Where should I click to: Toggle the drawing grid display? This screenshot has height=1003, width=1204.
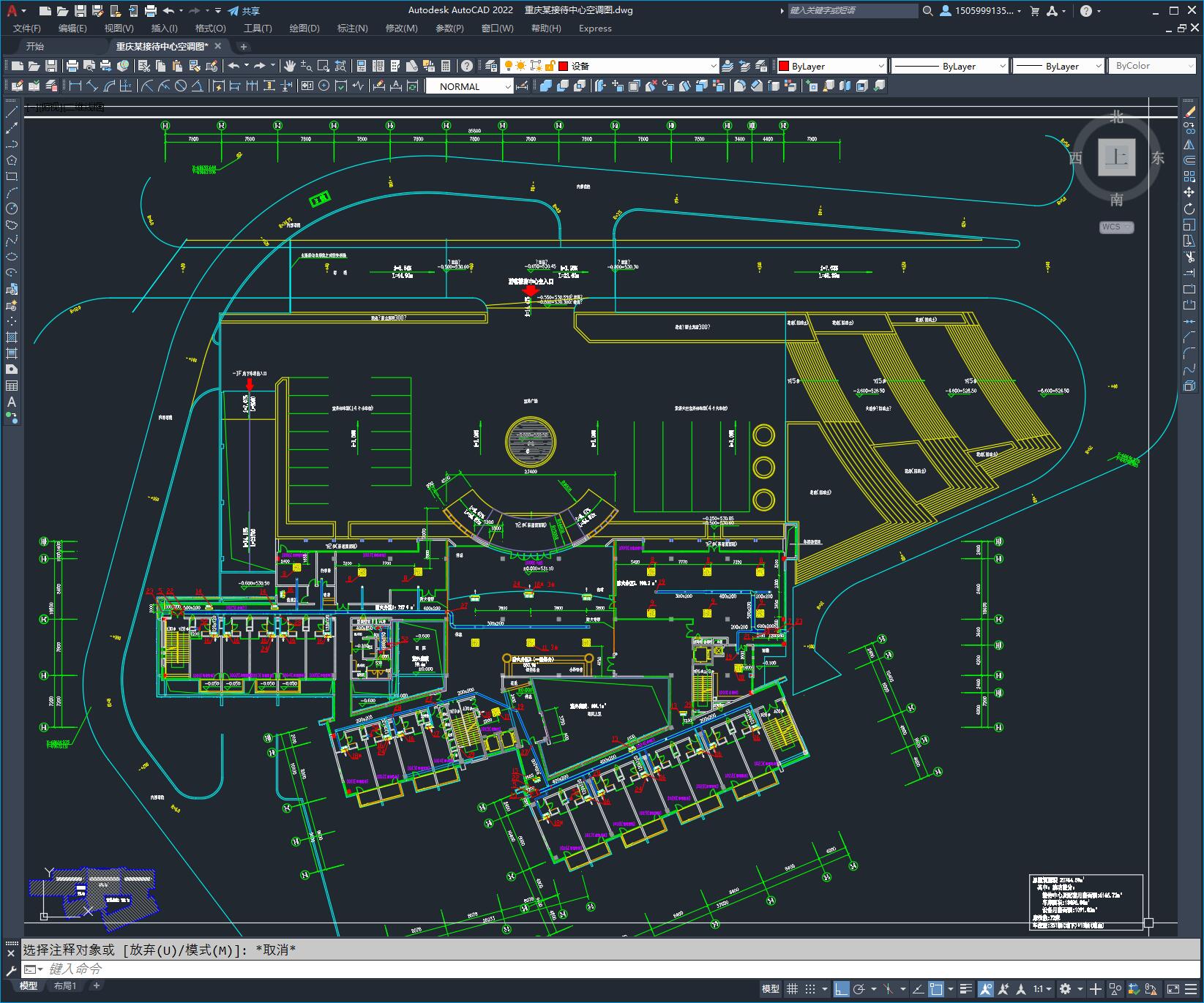pos(792,990)
